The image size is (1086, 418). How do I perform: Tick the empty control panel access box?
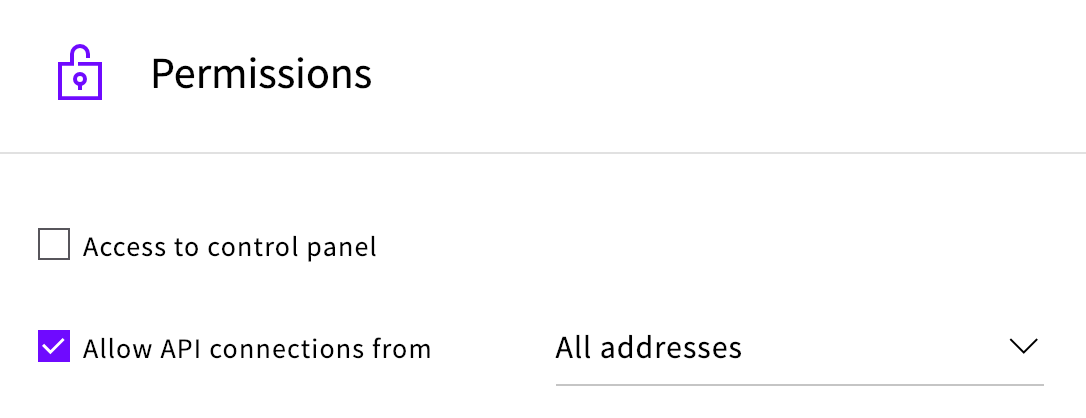(54, 245)
